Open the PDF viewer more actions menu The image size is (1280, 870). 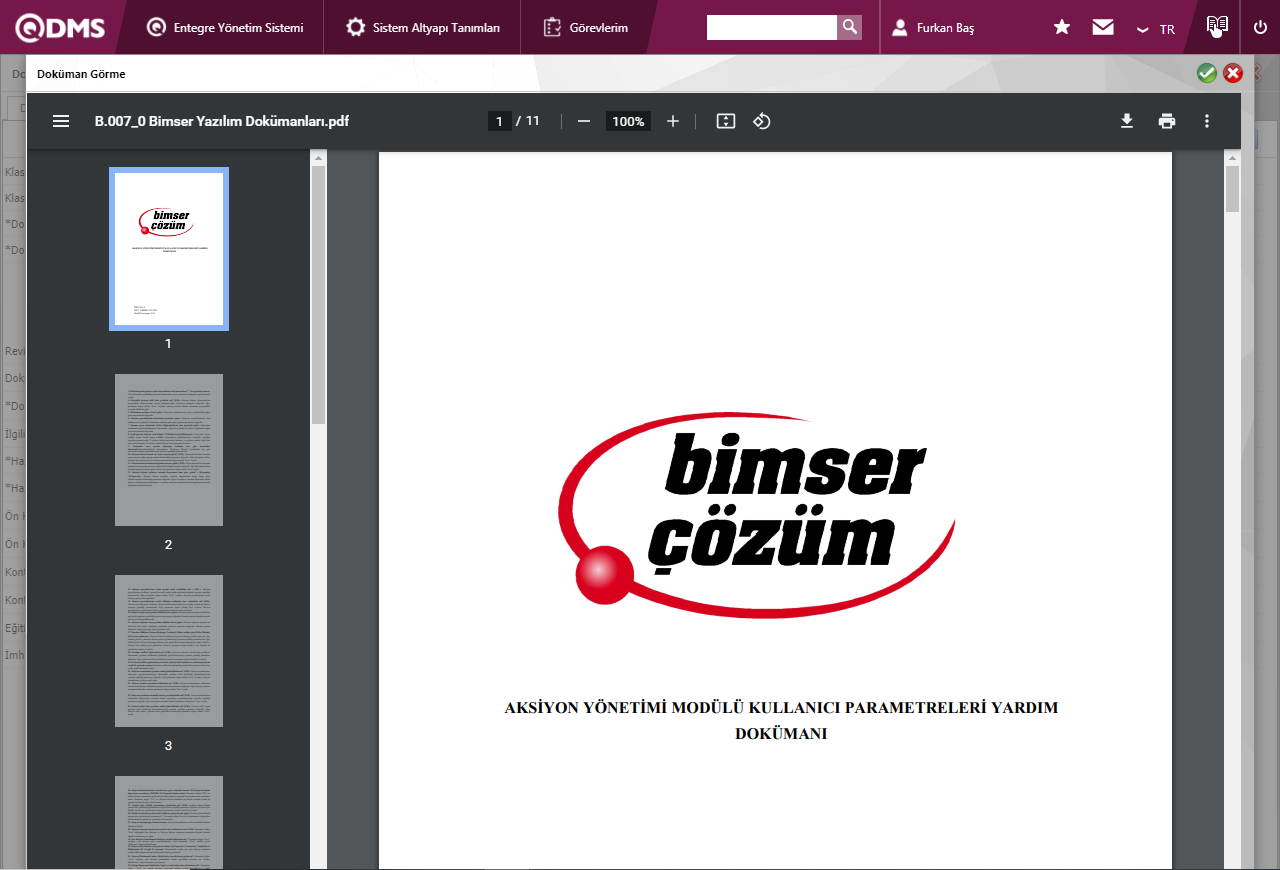(1207, 121)
